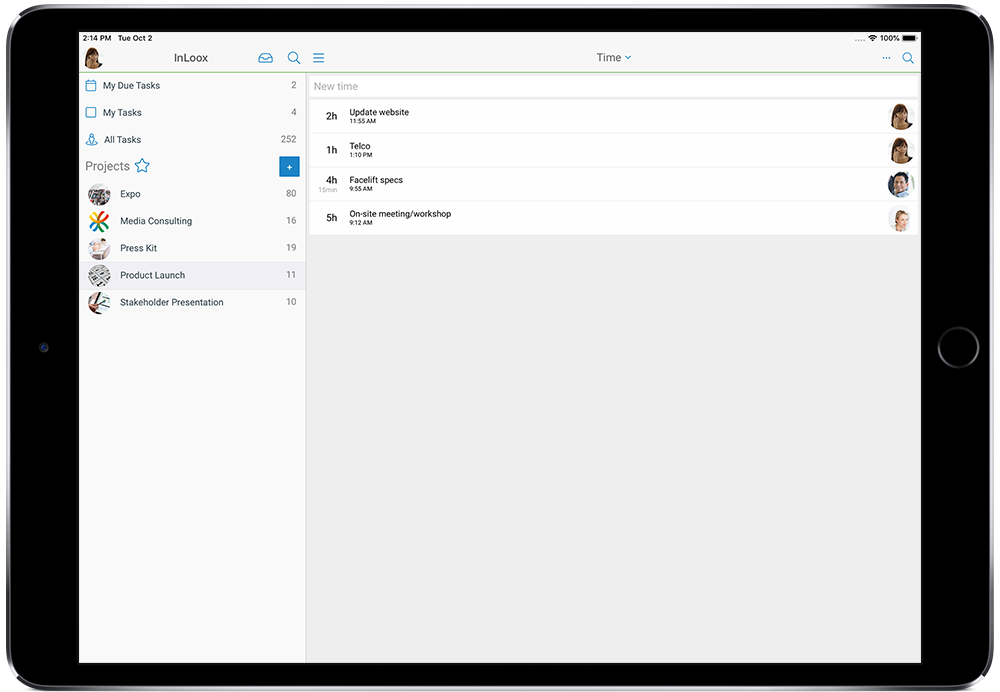Open the Press Kit project
1000x692 pixels.
tap(192, 248)
